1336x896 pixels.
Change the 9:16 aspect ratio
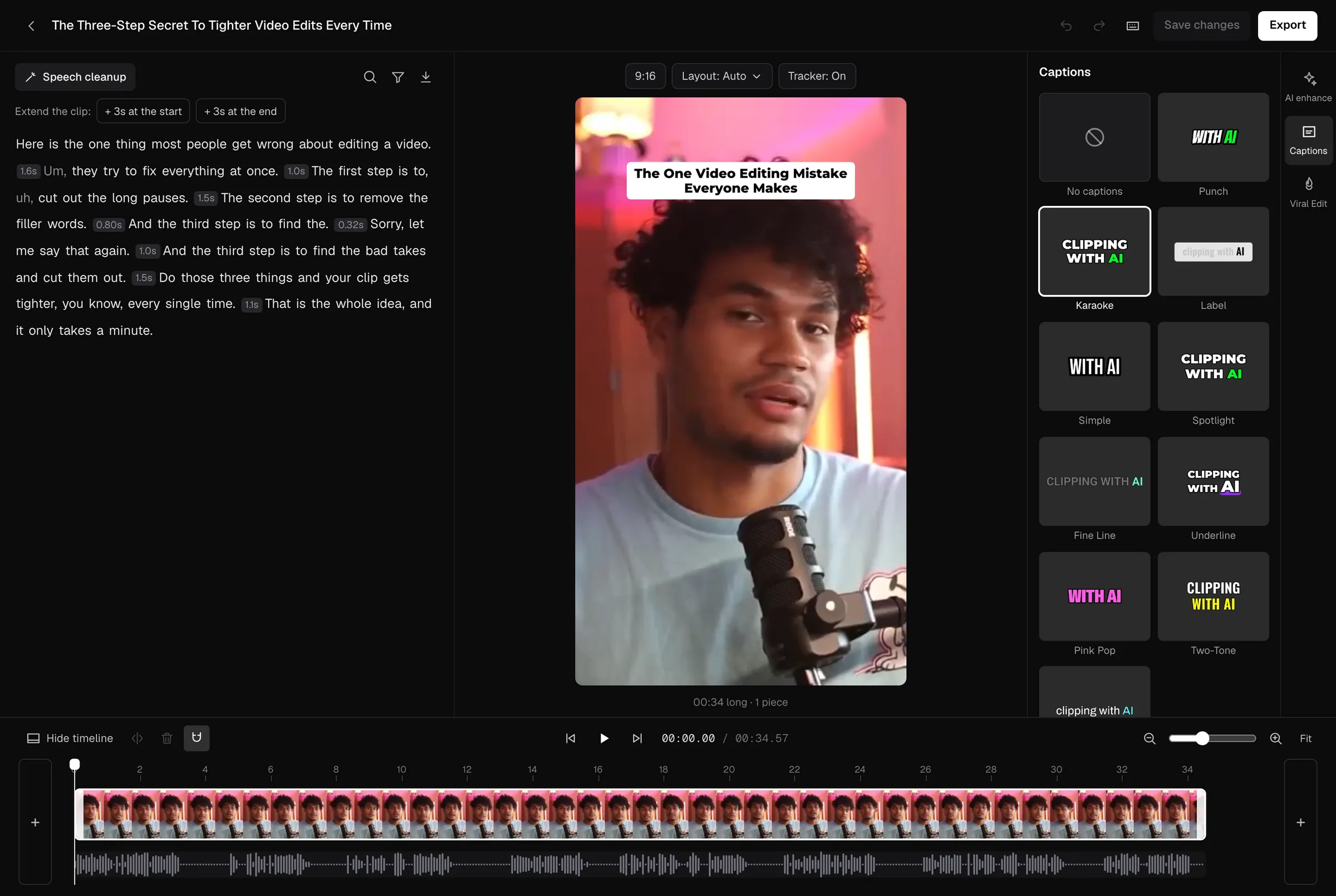pos(645,76)
